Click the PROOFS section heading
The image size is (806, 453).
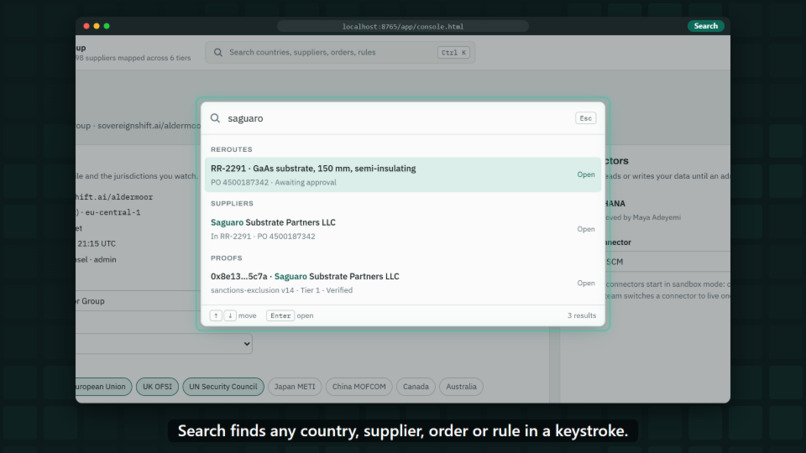pyautogui.click(x=226, y=258)
